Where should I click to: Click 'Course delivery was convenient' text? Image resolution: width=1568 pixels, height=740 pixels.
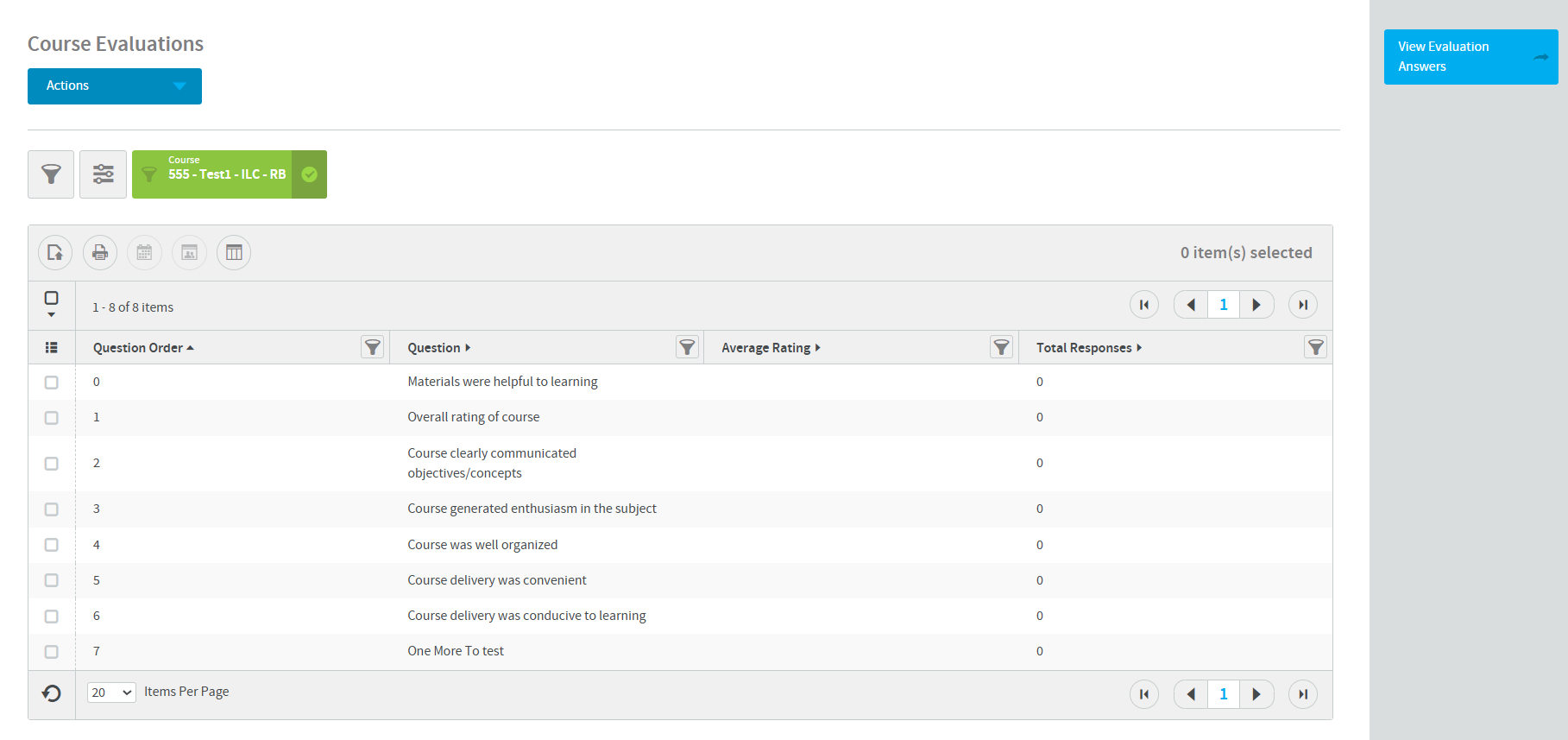pos(497,580)
